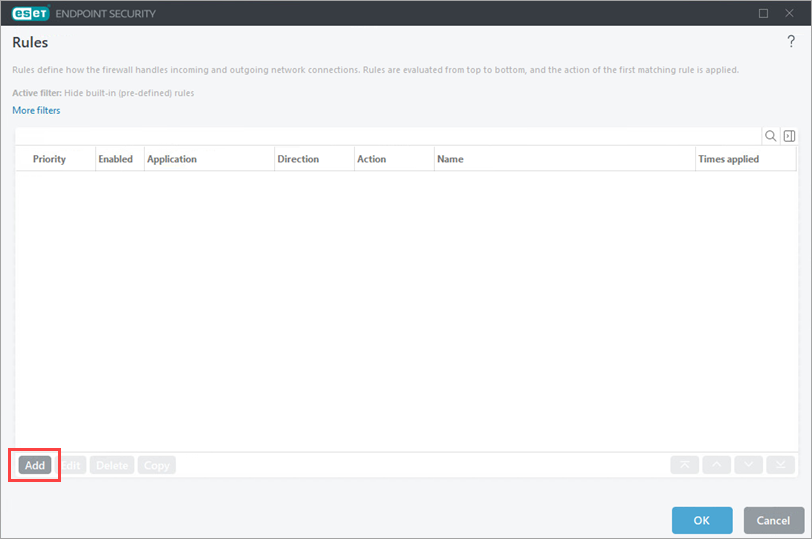Viewport: 812px width, 539px height.
Task: Move rule up one position
Action: [x=716, y=465]
